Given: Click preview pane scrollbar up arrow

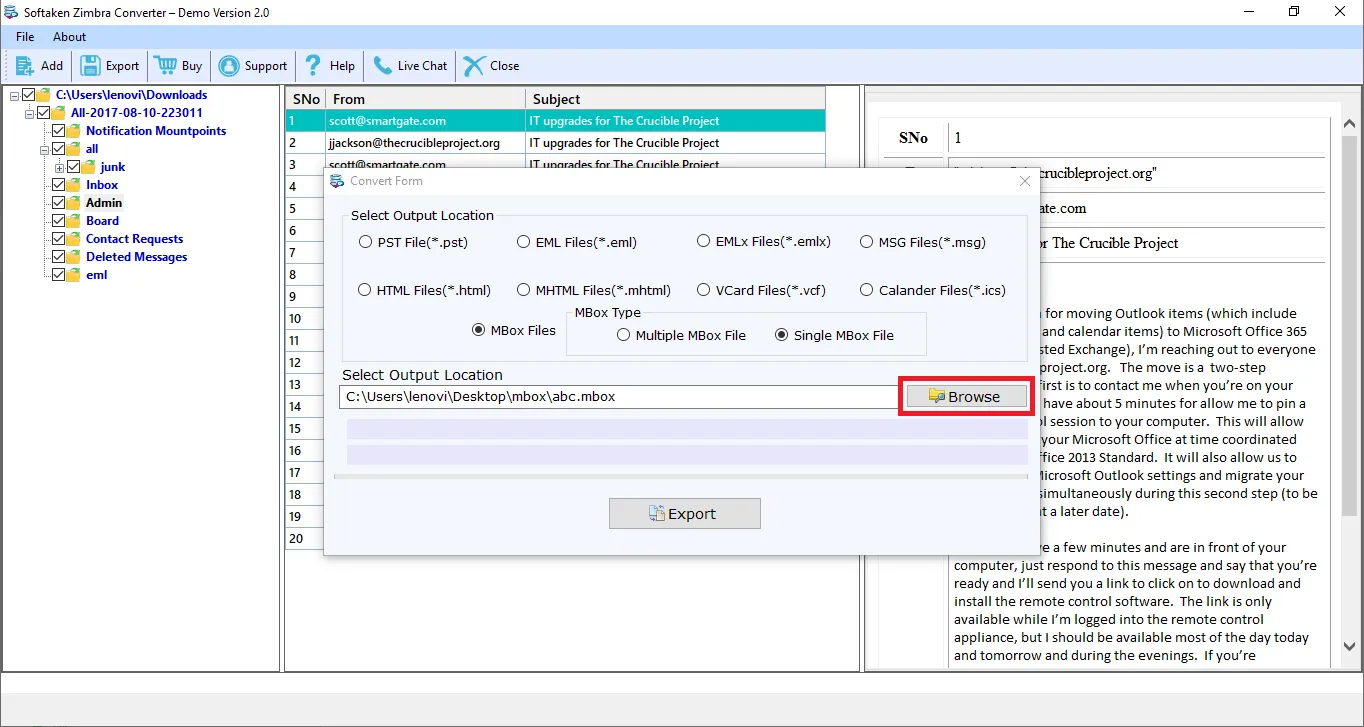Looking at the screenshot, I should pos(1350,126).
